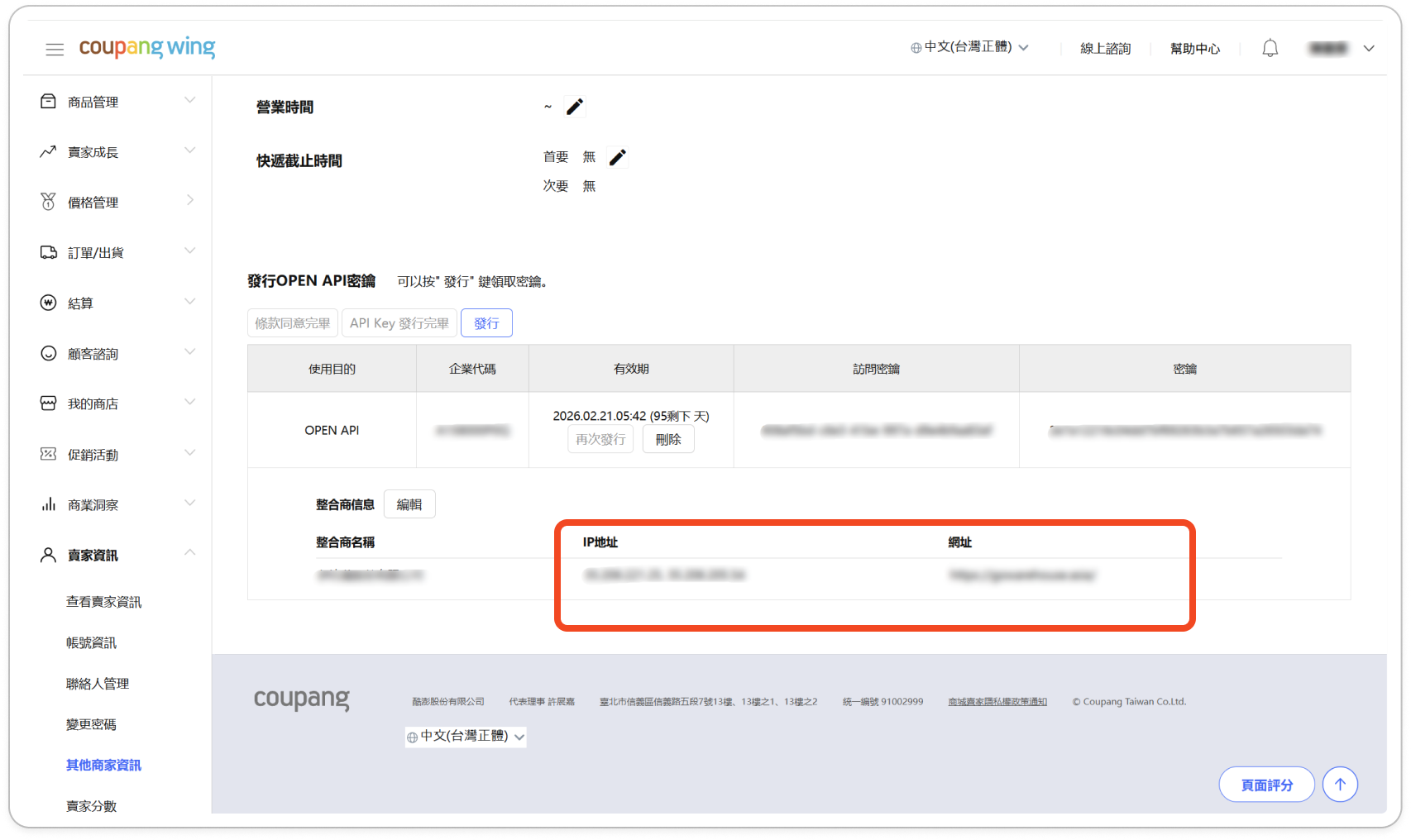Open the hamburger navigation menu
The width and height of the screenshot is (1411, 840).
click(55, 50)
